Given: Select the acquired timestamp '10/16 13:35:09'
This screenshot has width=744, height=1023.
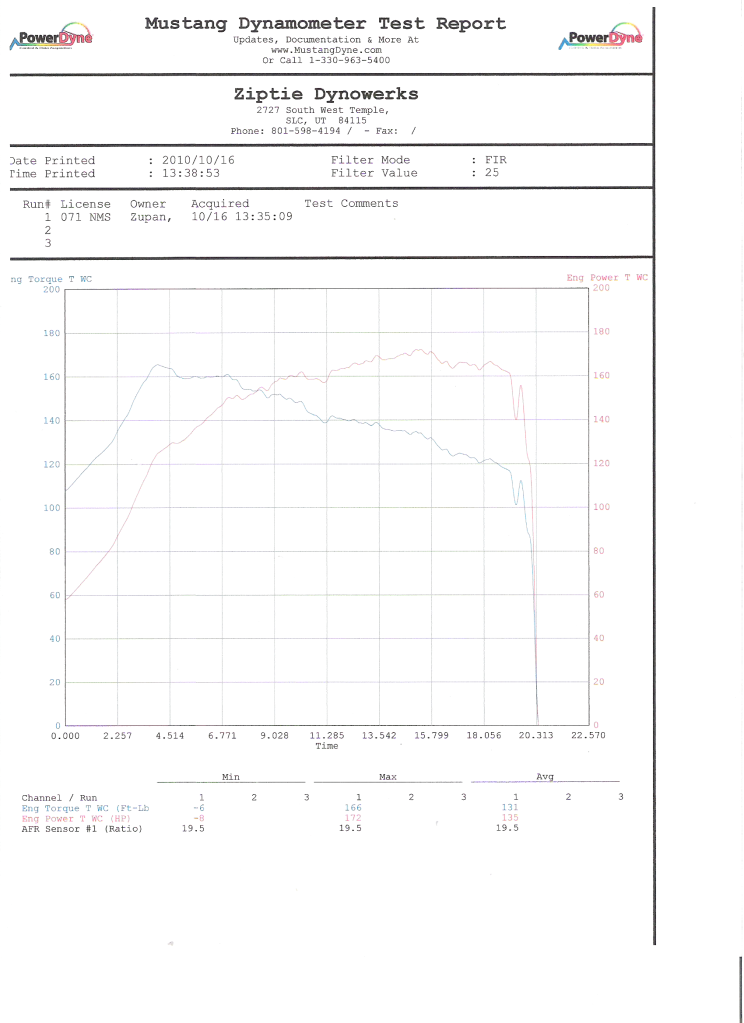Looking at the screenshot, I should pyautogui.click(x=241, y=217).
